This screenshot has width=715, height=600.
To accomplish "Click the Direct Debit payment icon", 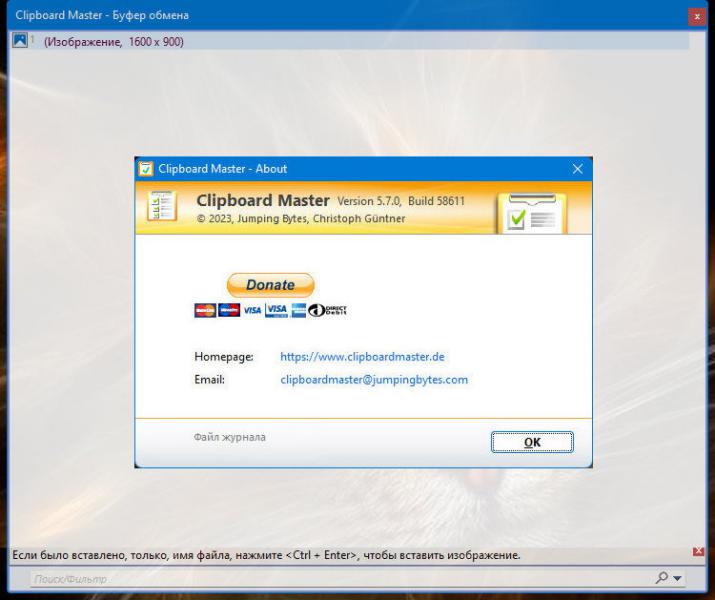I will click(x=327, y=310).
